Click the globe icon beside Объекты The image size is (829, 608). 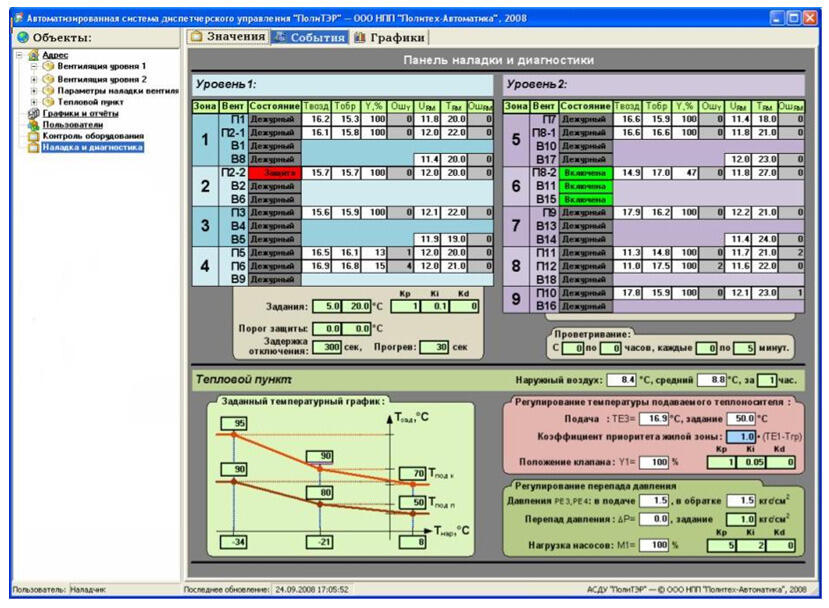(x=23, y=38)
